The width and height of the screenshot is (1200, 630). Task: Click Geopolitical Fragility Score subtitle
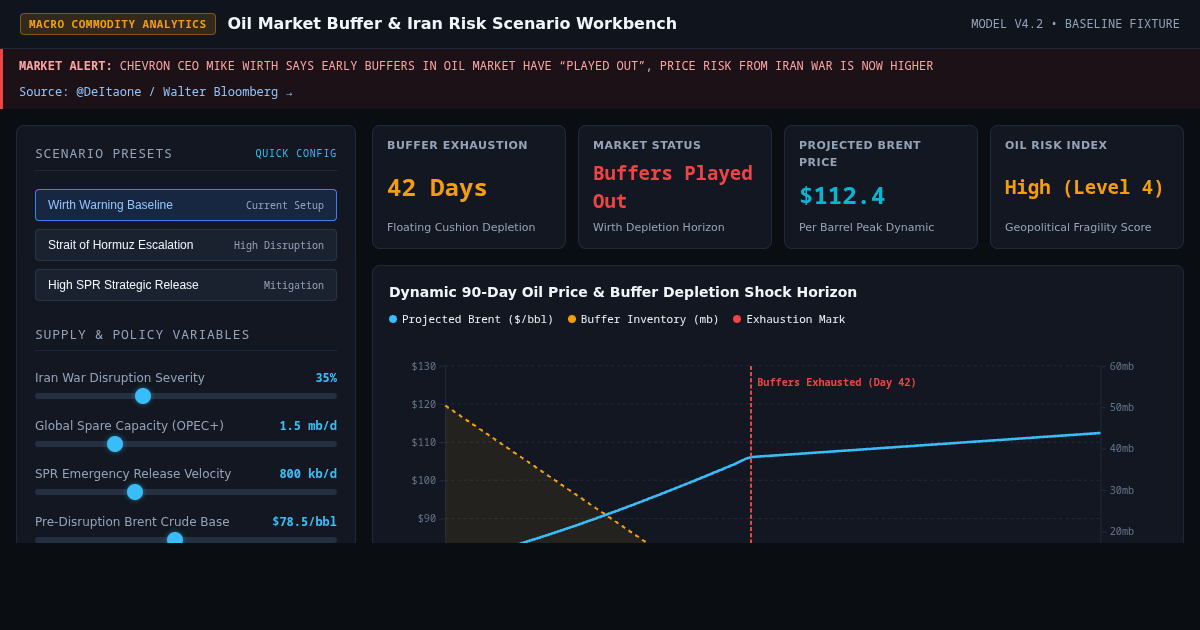[x=1078, y=228]
